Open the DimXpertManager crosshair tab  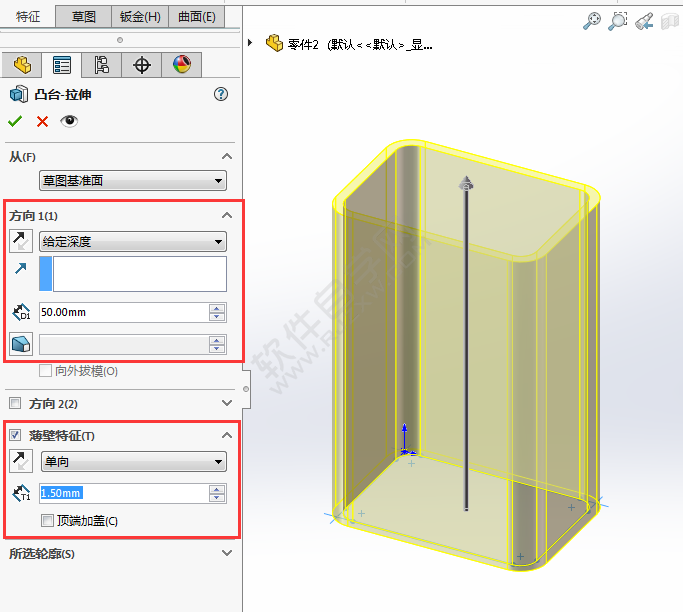(142, 65)
